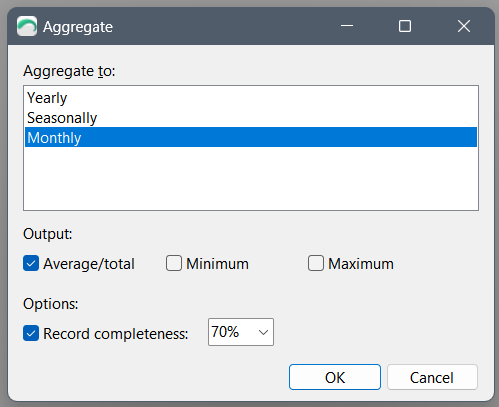The width and height of the screenshot is (499, 407).
Task: Click the chevron arrow beside 70%
Action: (x=263, y=332)
